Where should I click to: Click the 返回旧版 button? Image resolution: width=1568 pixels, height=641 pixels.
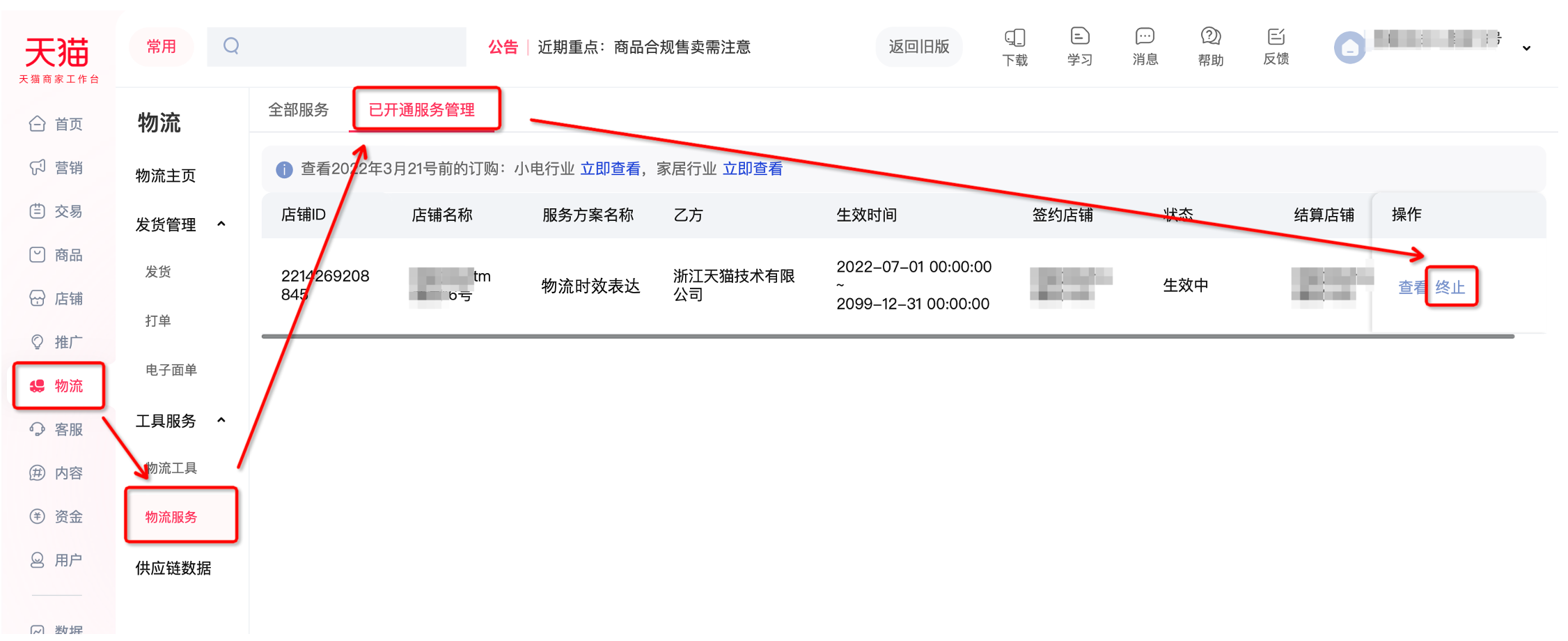[x=919, y=47]
